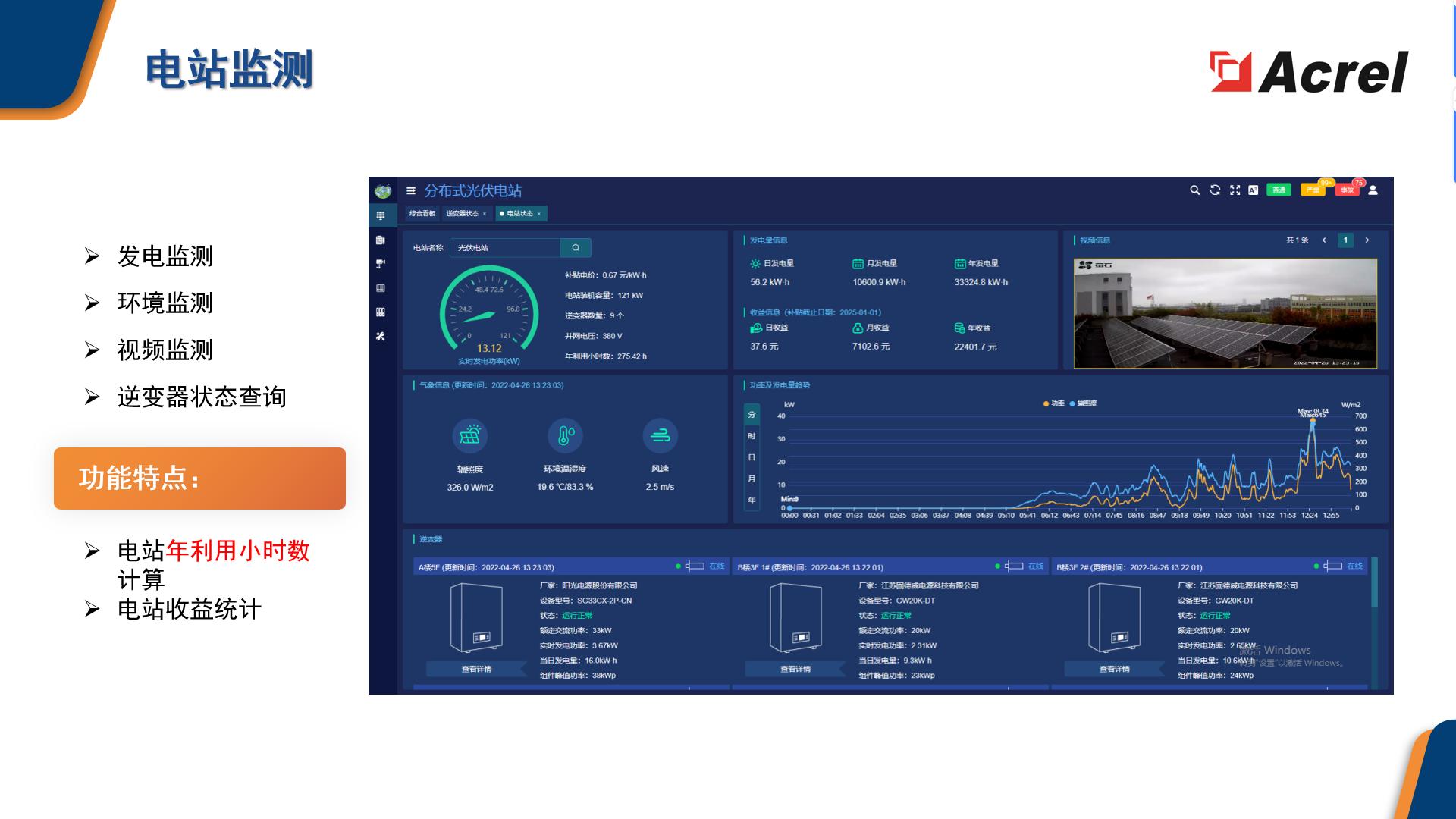Click the header search magnifier icon
The width and height of the screenshot is (1456, 819).
tap(1195, 190)
